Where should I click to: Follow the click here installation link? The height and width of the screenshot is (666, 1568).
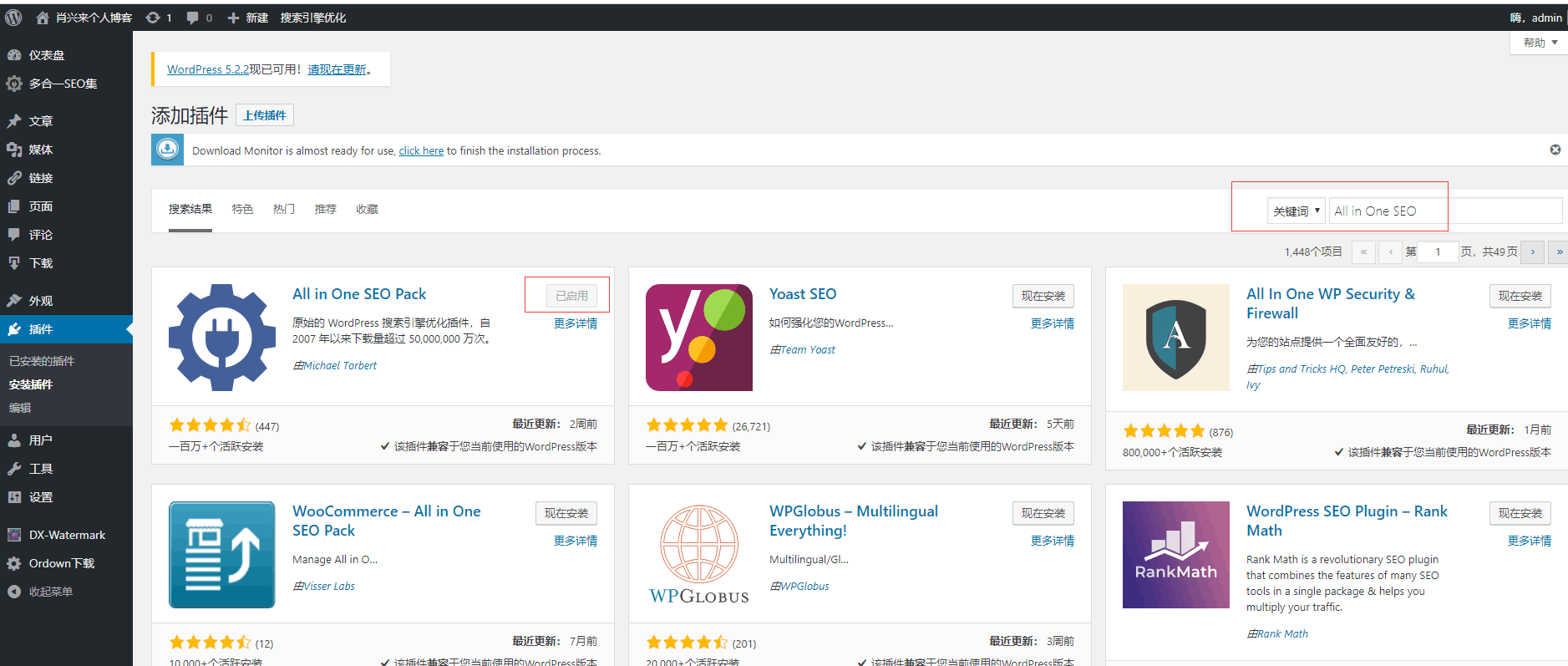(421, 150)
